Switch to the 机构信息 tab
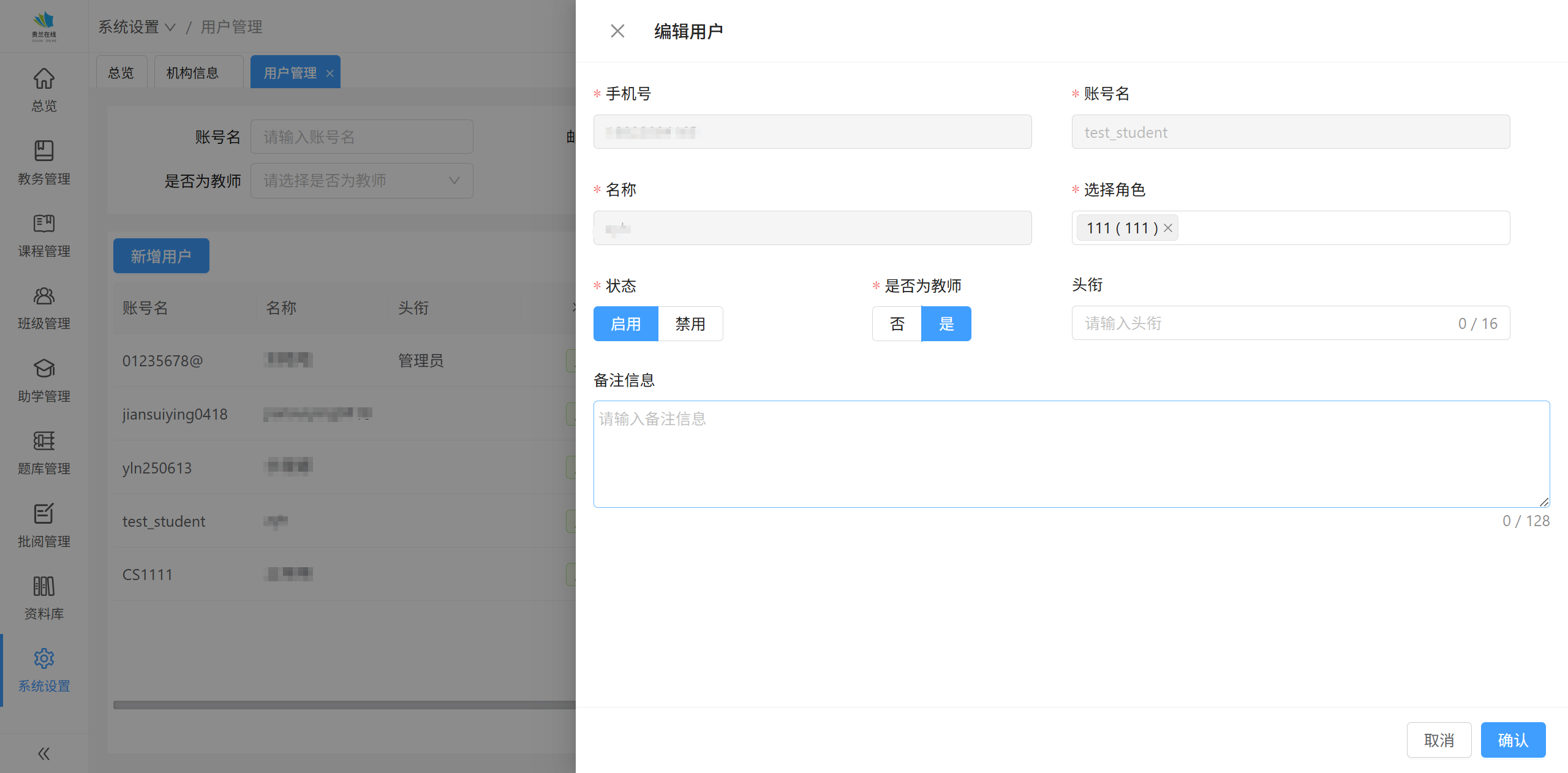 click(x=192, y=73)
